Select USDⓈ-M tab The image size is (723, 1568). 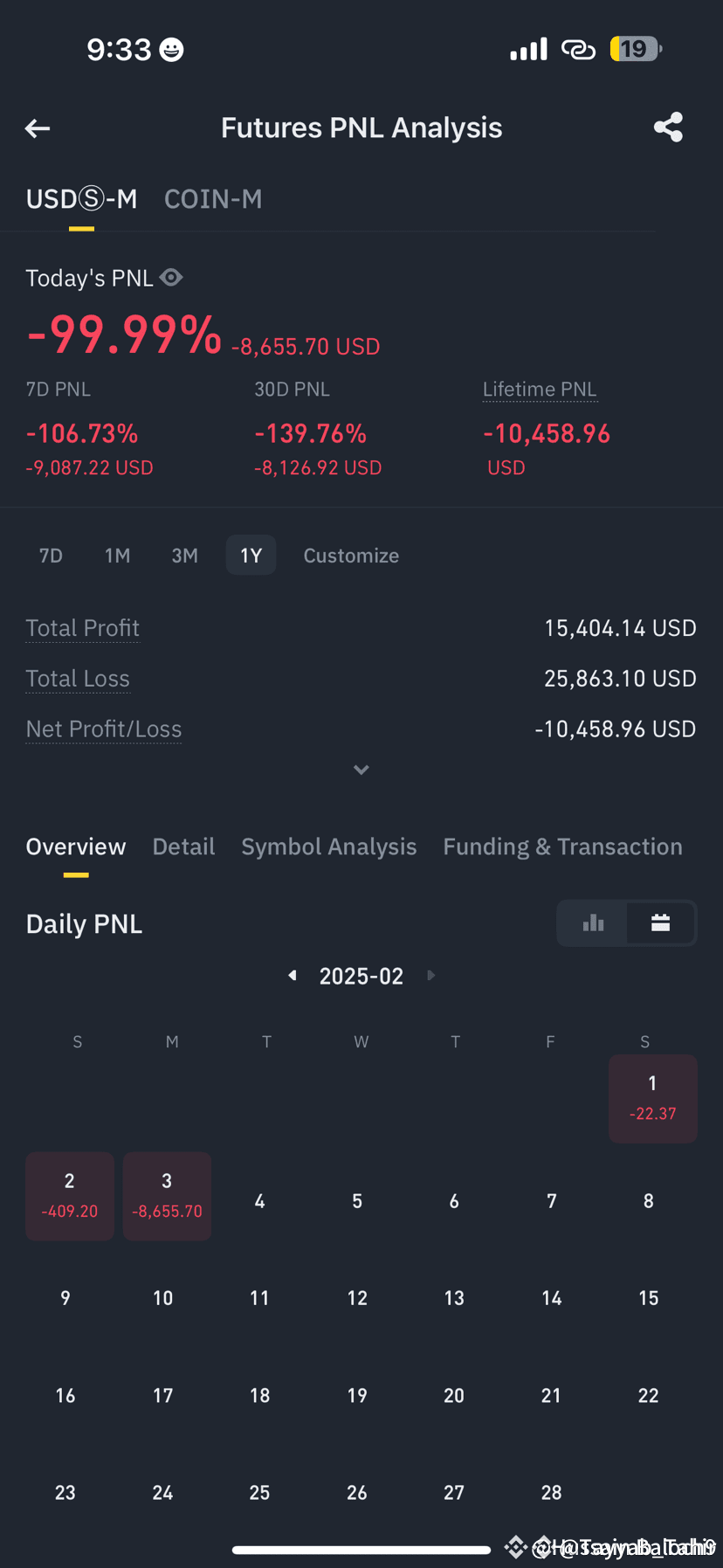(81, 199)
